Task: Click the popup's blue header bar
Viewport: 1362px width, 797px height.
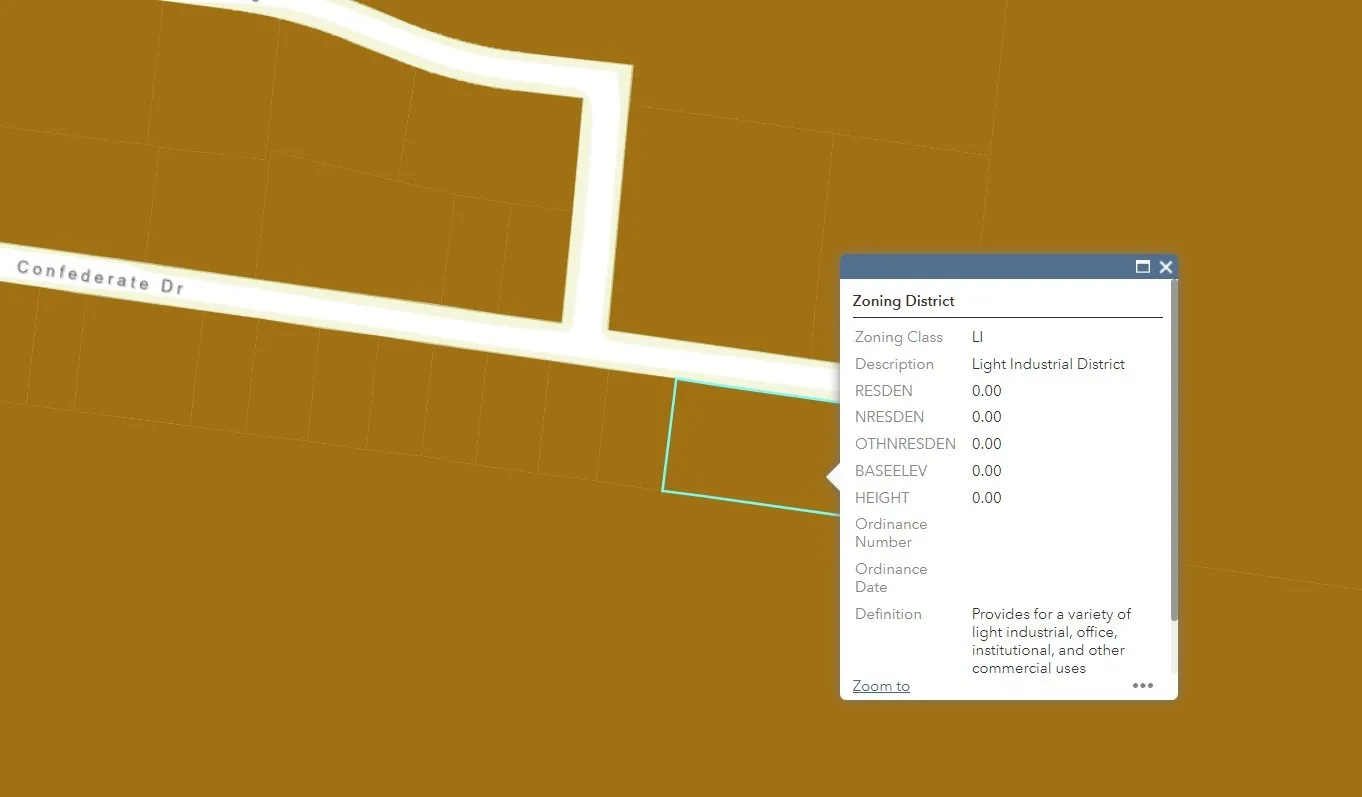Action: [985, 267]
